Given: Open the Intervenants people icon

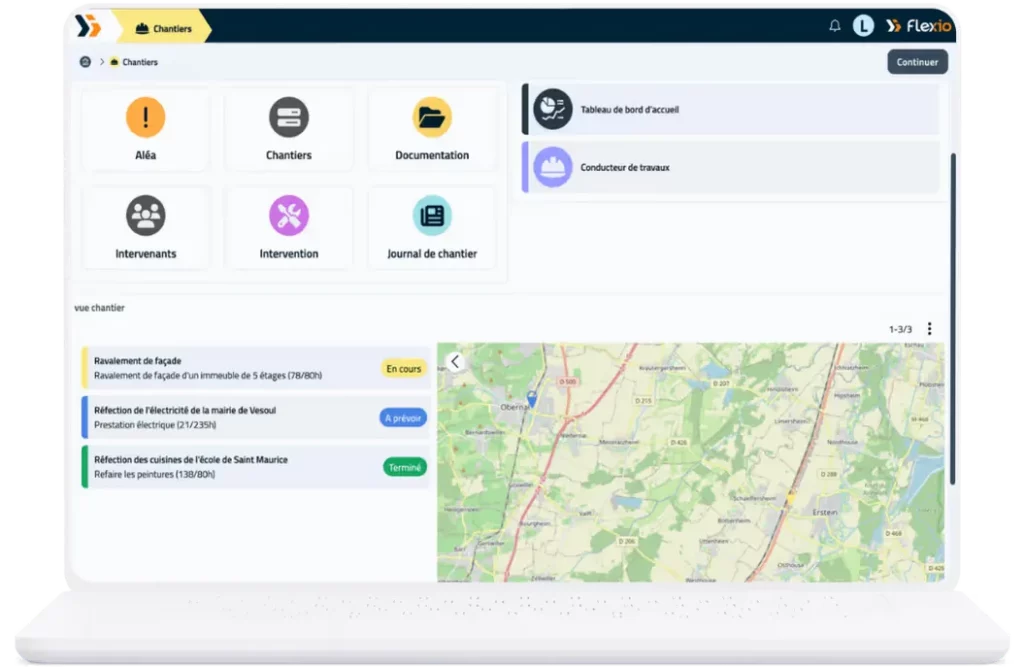Looking at the screenshot, I should pyautogui.click(x=145, y=216).
